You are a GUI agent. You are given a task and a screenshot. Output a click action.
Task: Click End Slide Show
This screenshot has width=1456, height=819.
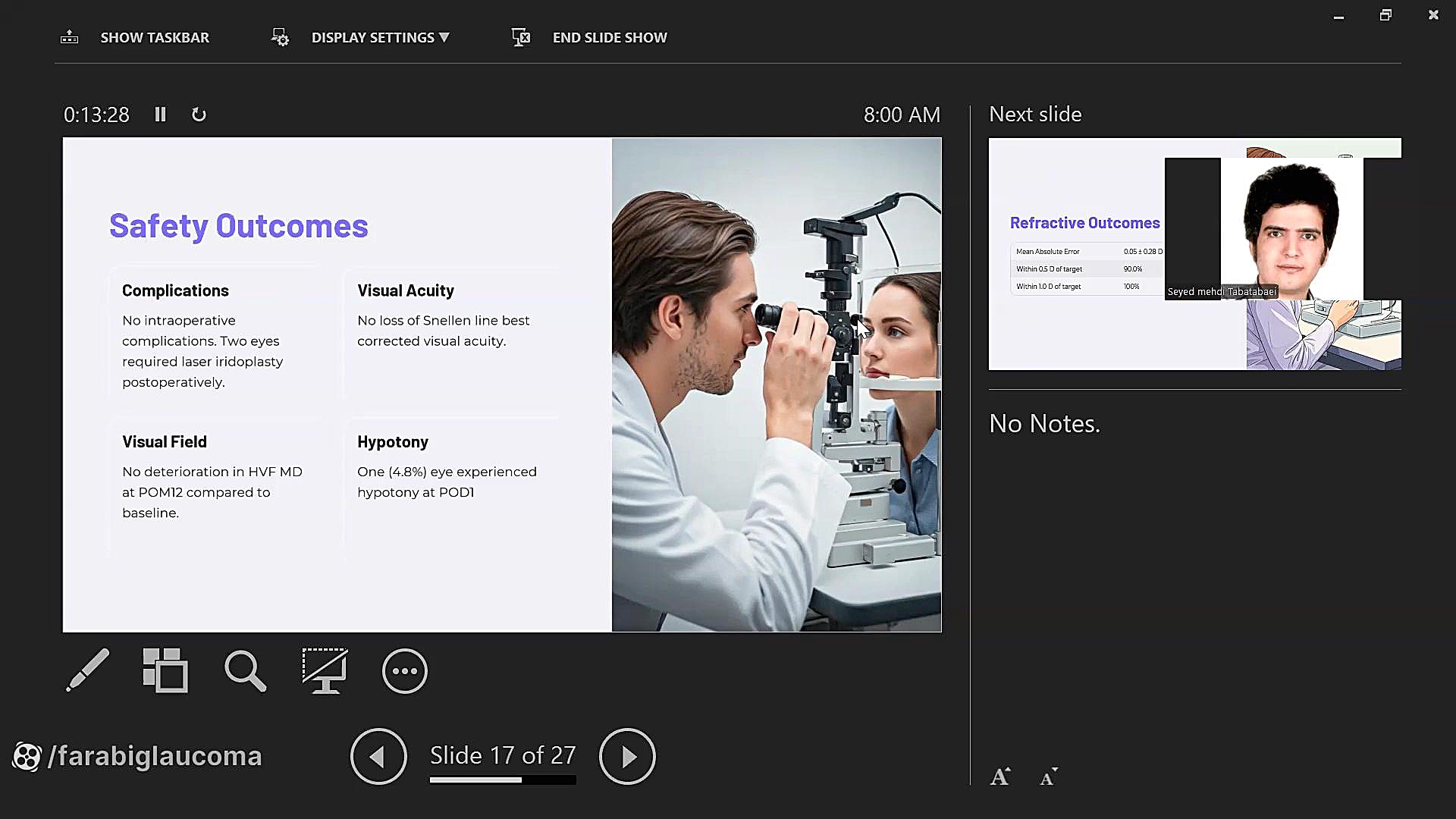(610, 37)
